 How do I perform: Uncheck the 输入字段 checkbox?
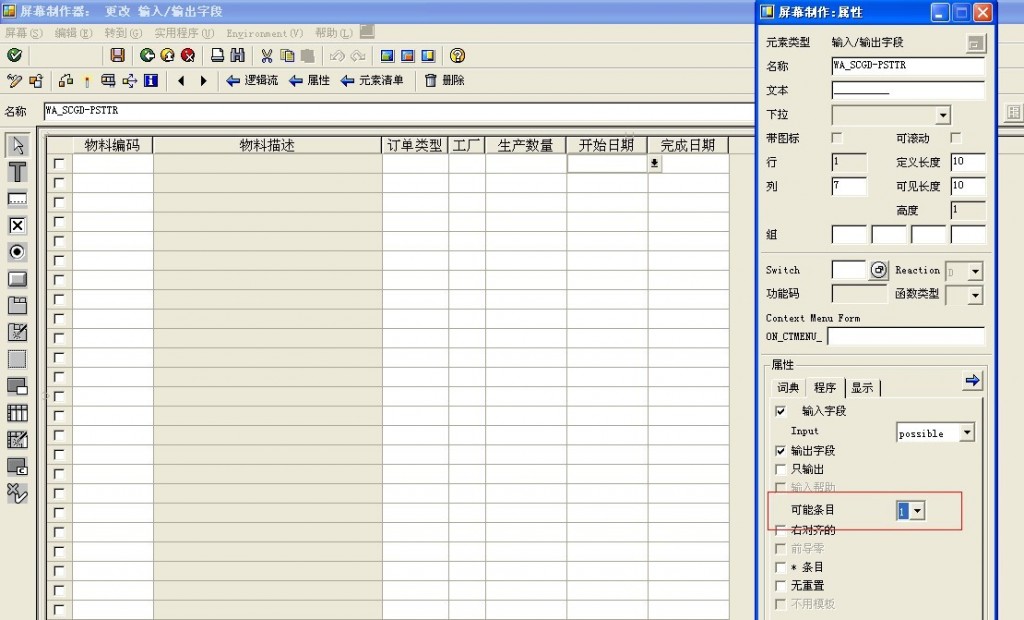tap(780, 411)
